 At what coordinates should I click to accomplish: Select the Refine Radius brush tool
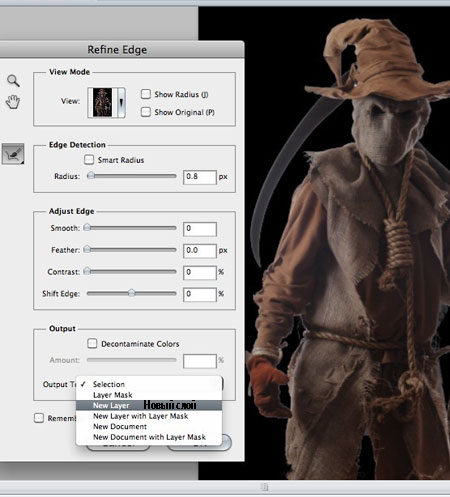[x=13, y=154]
